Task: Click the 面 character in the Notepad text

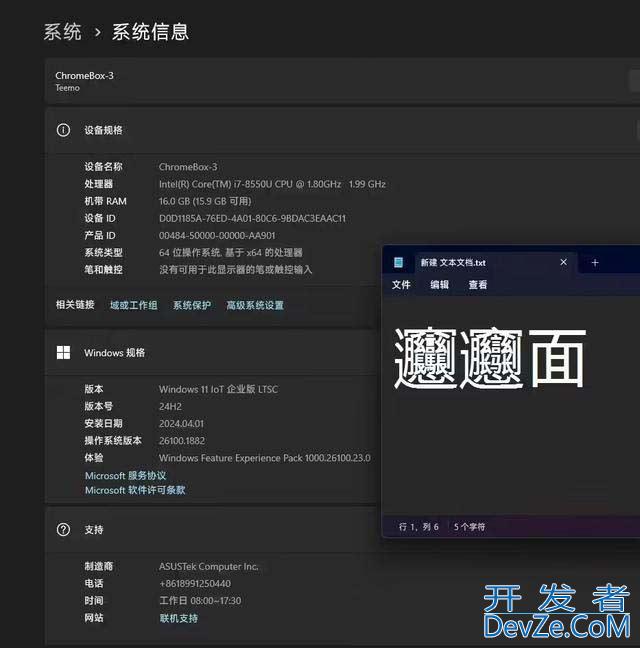Action: tap(557, 358)
